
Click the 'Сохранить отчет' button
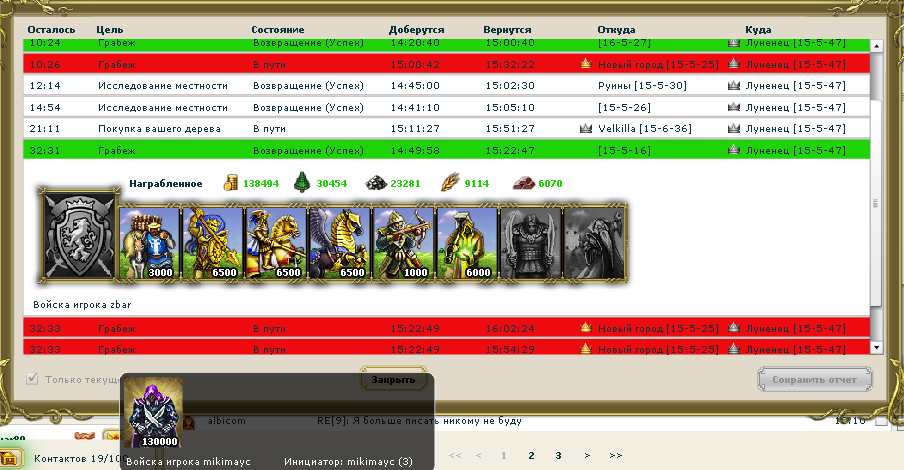point(814,380)
